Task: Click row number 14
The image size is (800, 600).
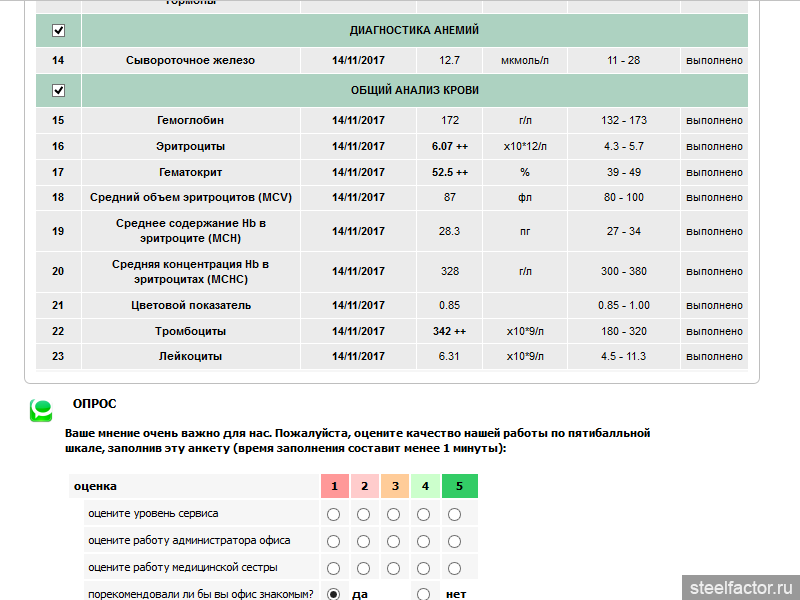Action: tap(58, 60)
